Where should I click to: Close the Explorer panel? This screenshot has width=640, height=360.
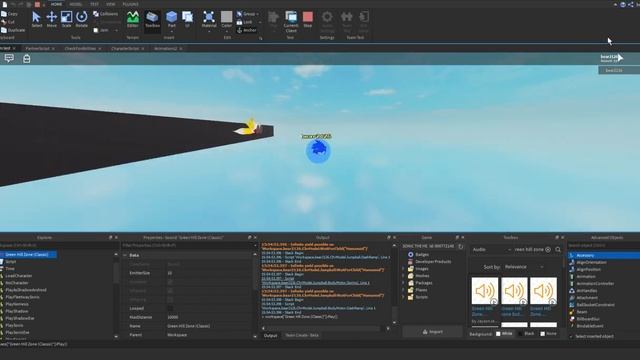click(x=116, y=237)
